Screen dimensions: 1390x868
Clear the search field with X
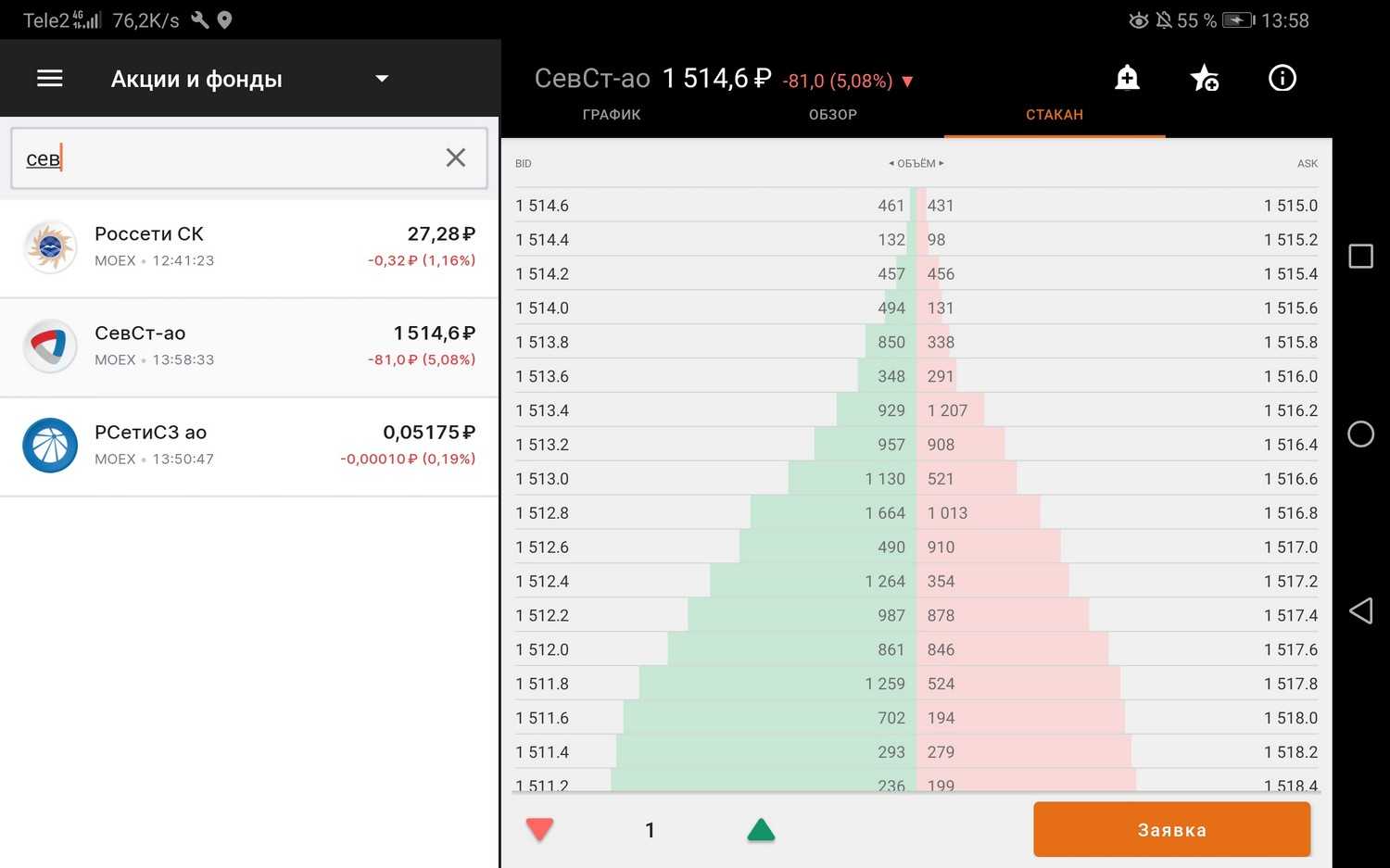click(x=455, y=157)
